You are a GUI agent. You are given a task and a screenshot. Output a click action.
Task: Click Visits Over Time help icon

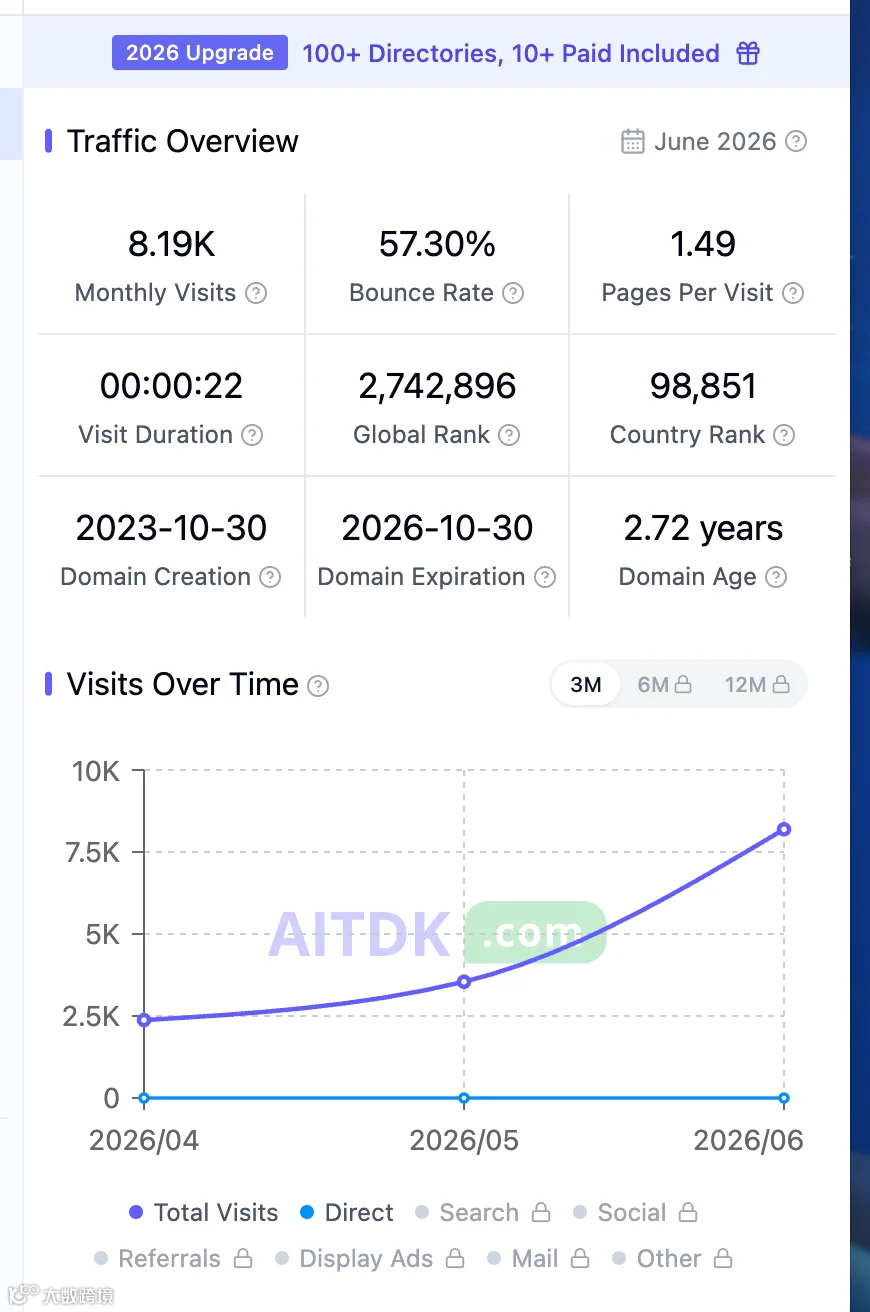[318, 685]
